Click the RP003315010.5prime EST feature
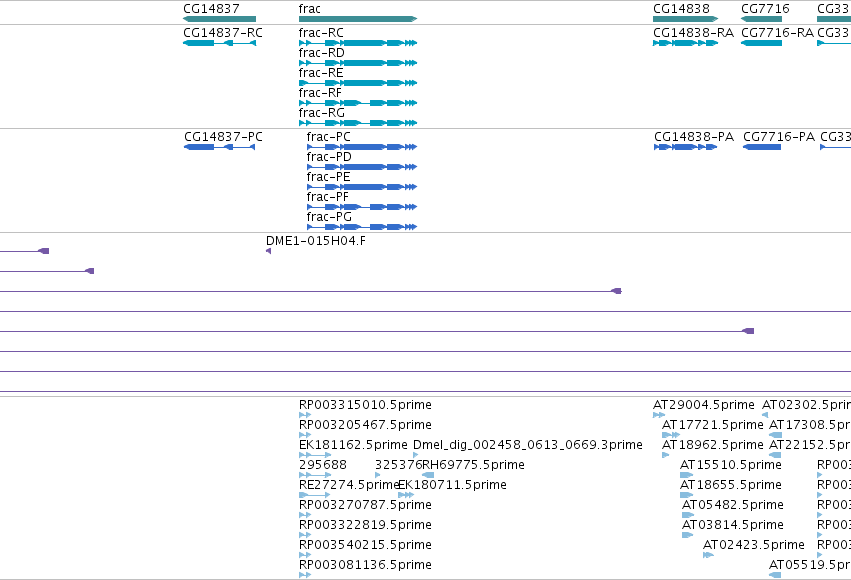 click(305, 415)
